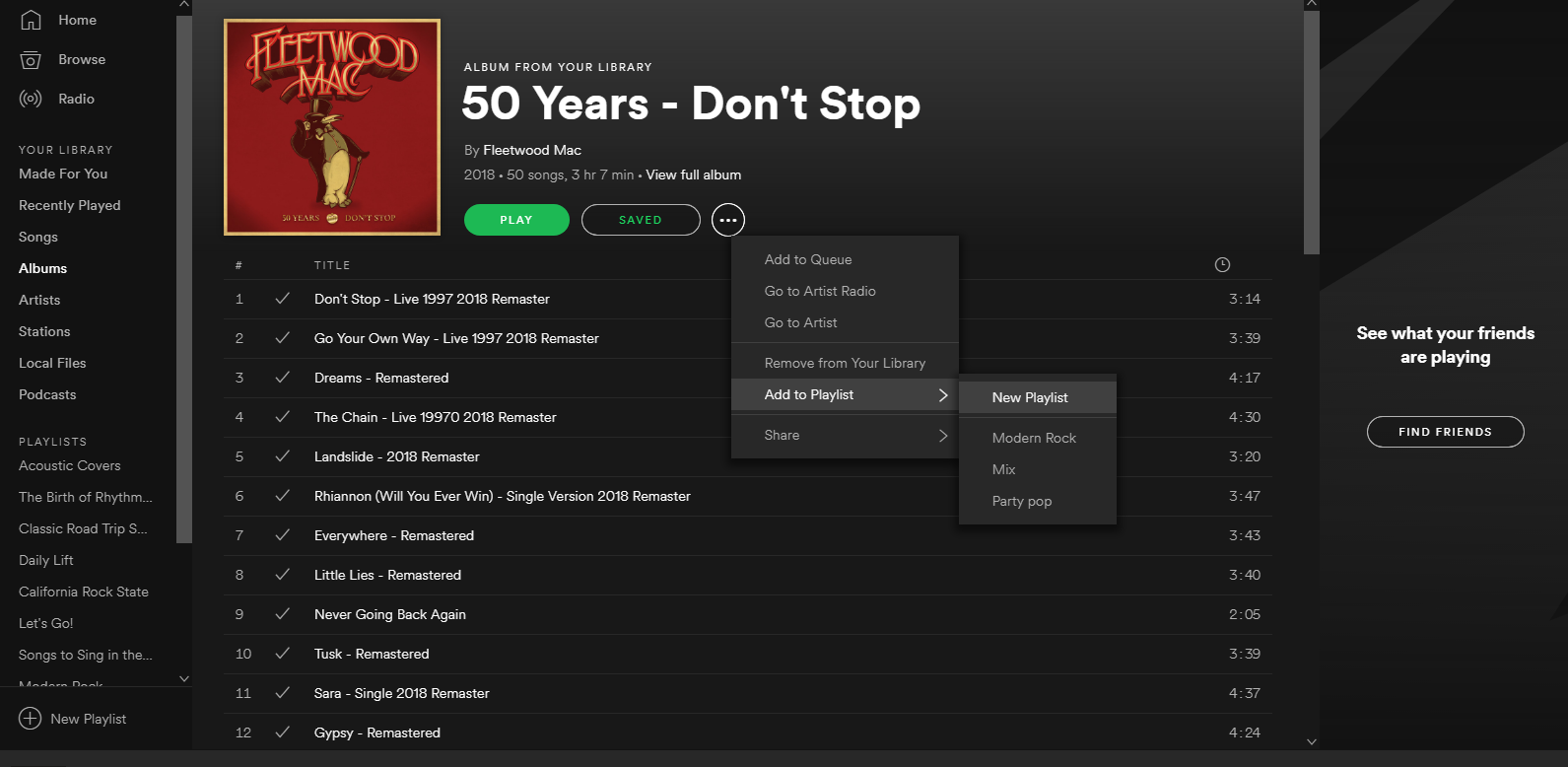
Task: Open California Rock State playlist
Action: [x=84, y=592]
